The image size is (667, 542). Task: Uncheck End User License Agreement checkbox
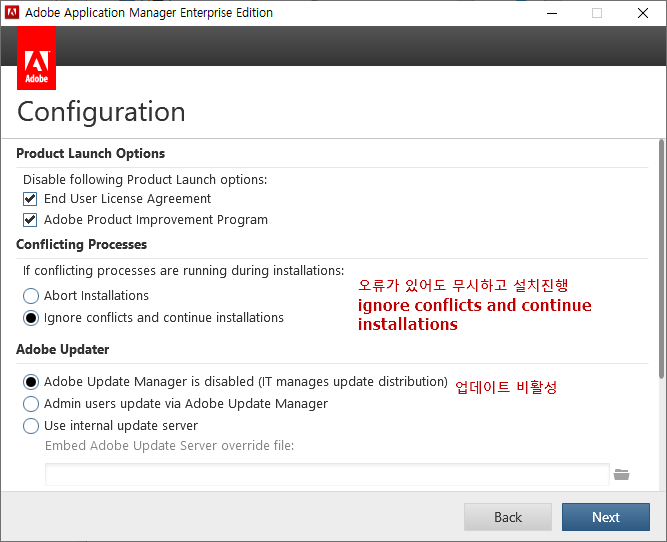tap(30, 199)
